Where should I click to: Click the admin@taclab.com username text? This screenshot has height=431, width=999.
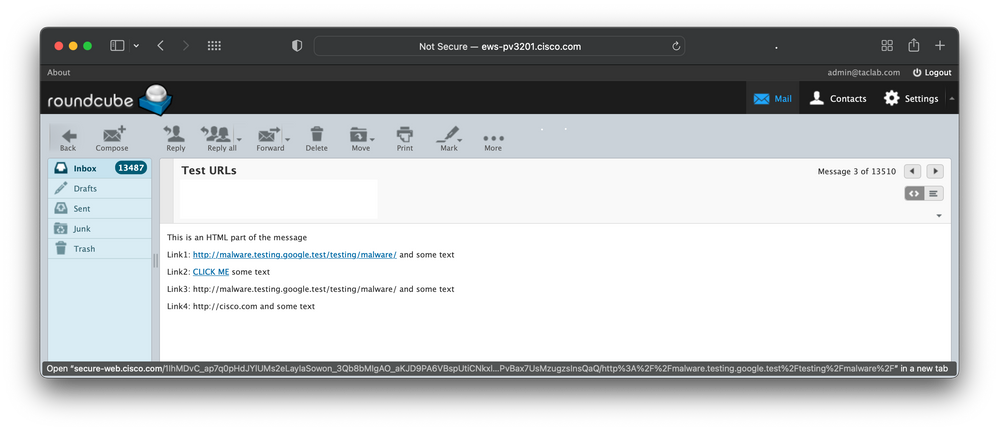tap(863, 73)
